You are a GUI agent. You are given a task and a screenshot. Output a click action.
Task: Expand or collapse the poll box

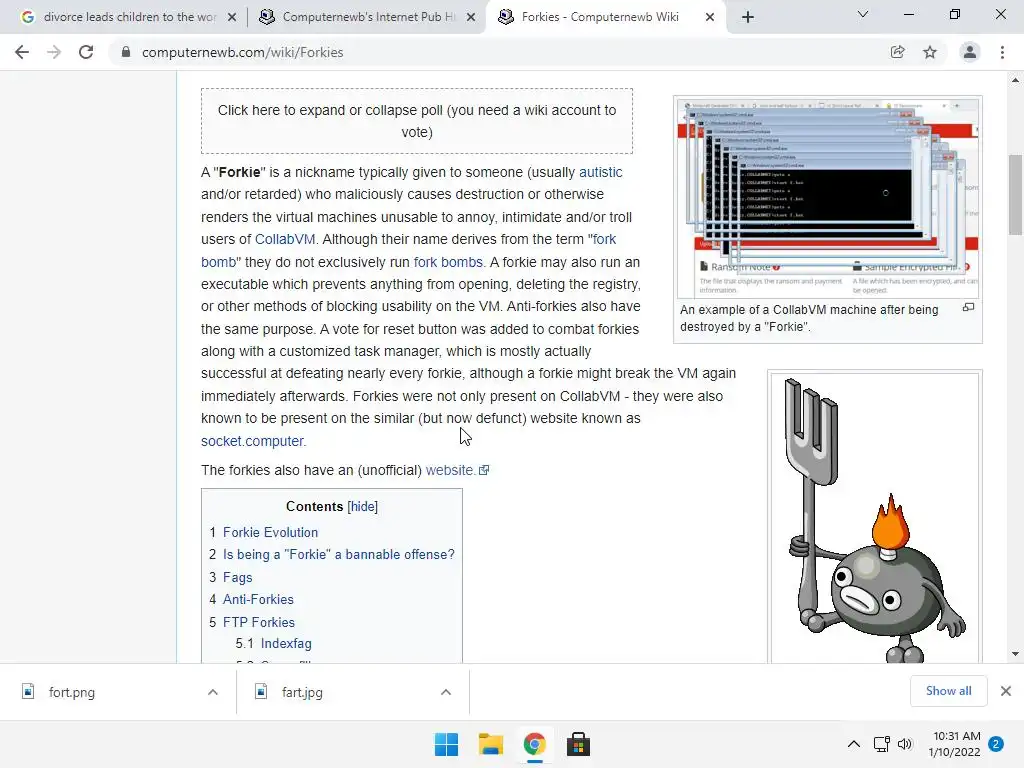[417, 121]
